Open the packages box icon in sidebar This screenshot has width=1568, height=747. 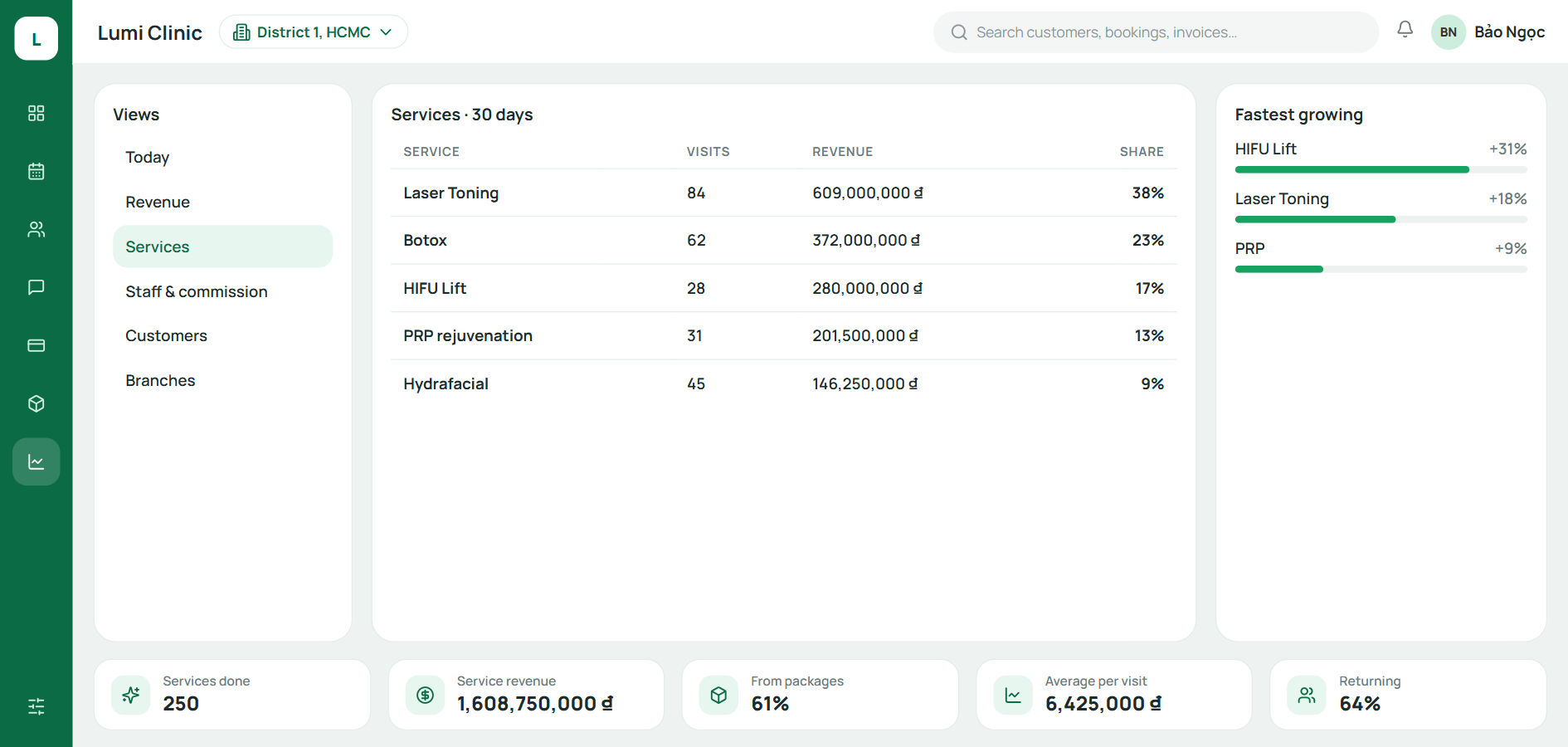pyautogui.click(x=37, y=403)
